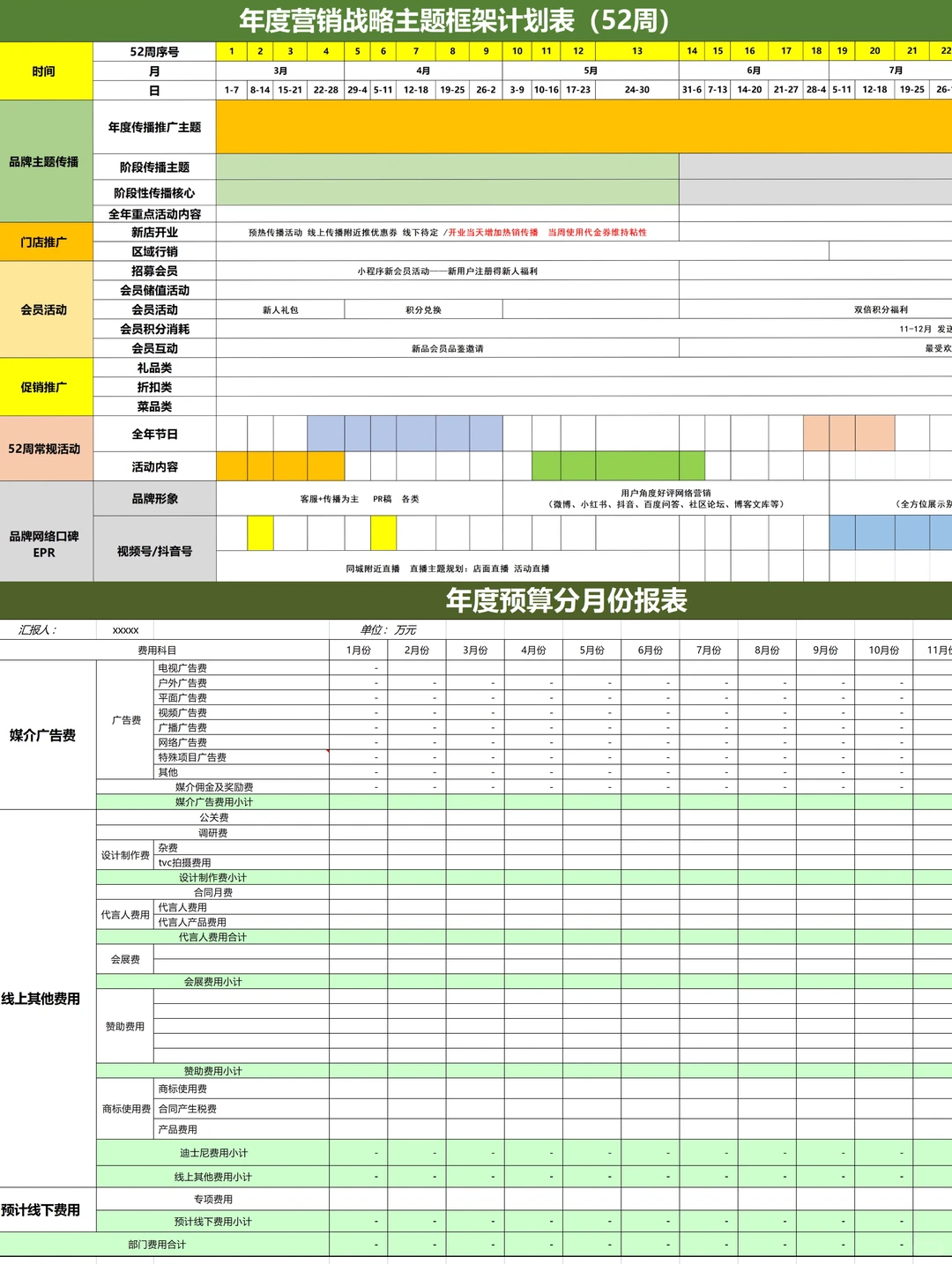Click the 汇报人 name field showing XXXXX
The width and height of the screenshot is (952, 1264).
coord(123,630)
